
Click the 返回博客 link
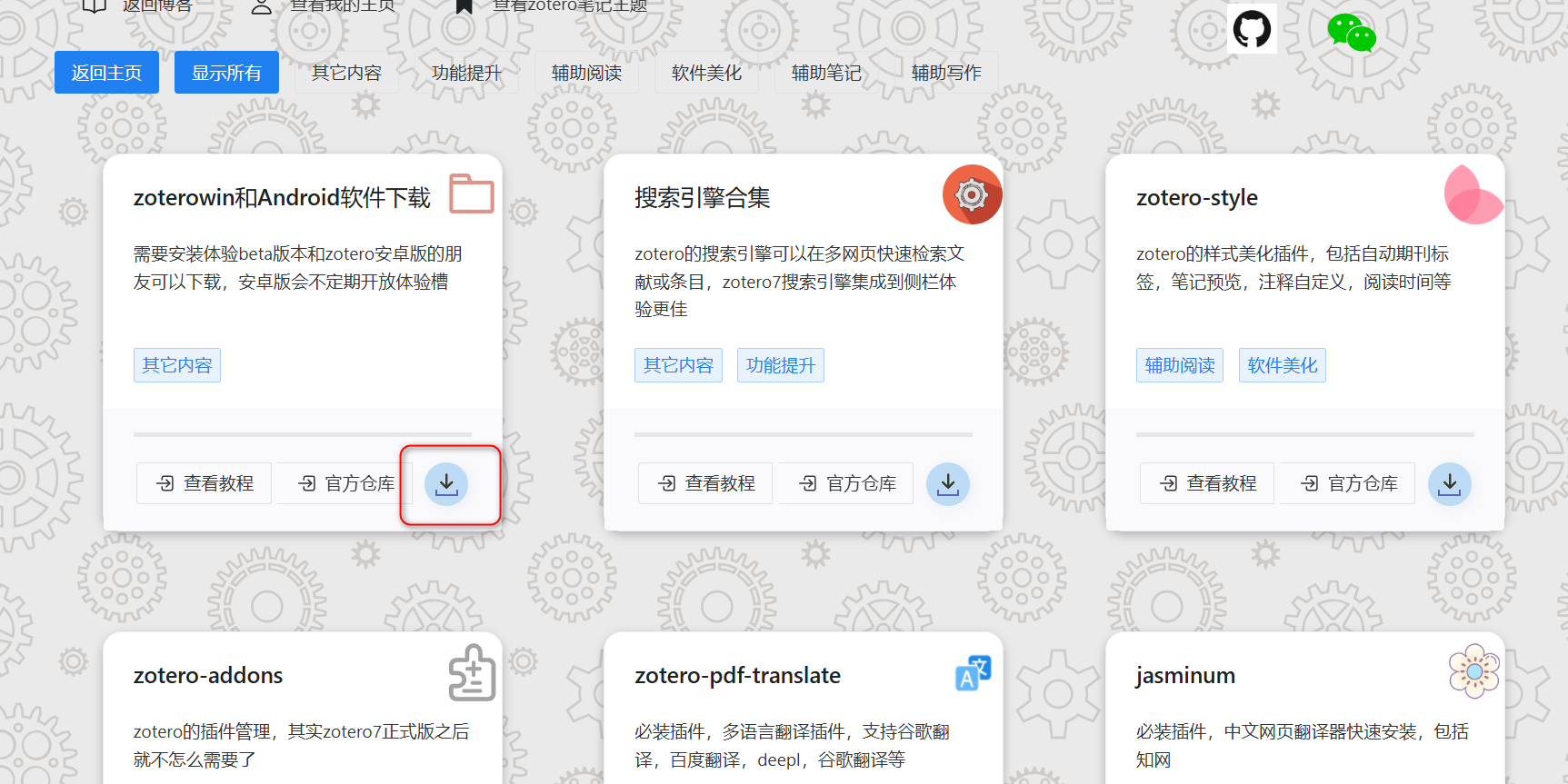tap(157, 5)
